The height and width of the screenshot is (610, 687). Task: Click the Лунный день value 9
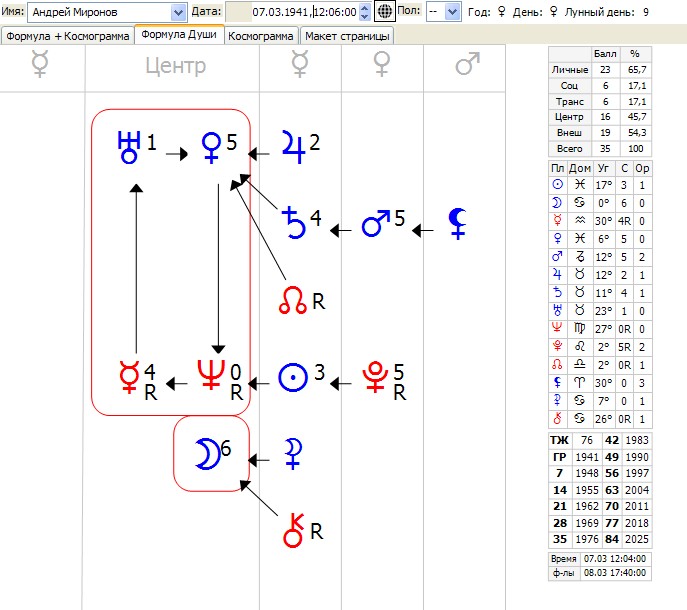point(646,12)
